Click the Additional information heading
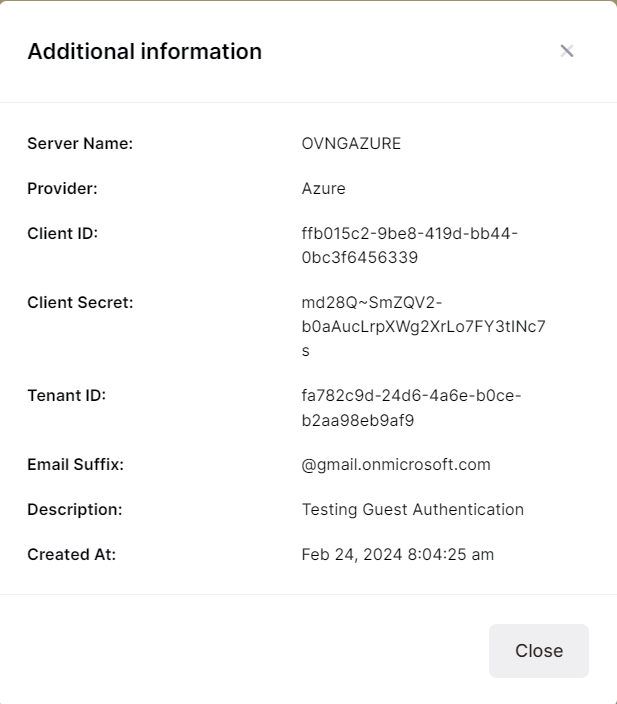617x704 pixels. 144,52
